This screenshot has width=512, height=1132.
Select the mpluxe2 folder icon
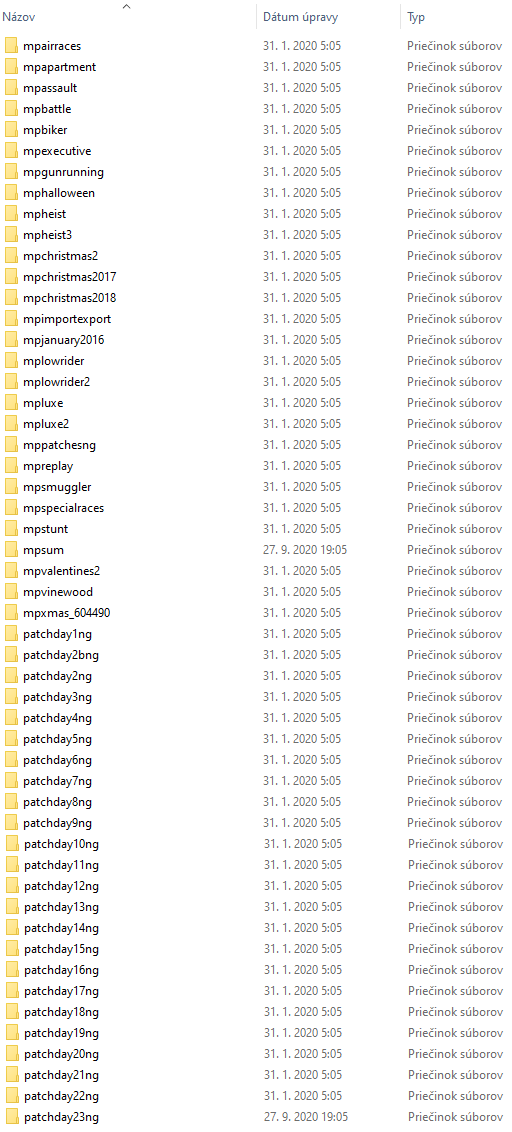coord(11,424)
